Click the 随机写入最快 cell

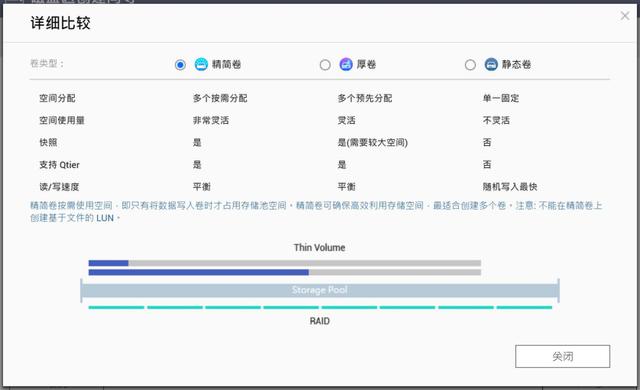[x=510, y=187]
